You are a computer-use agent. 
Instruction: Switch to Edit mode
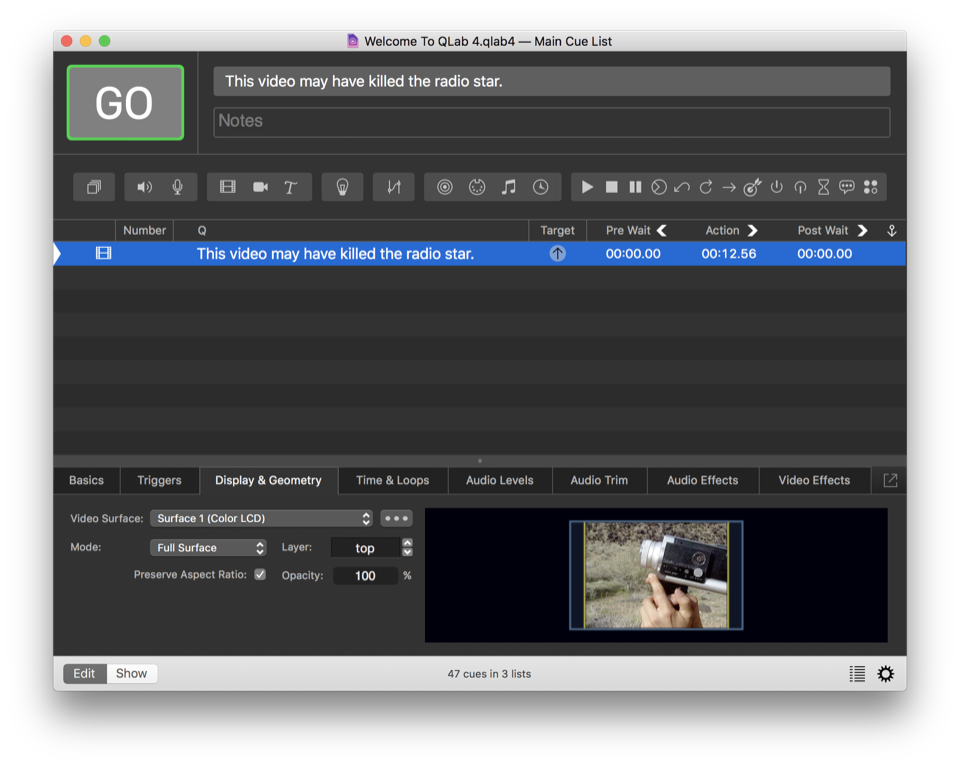(84, 673)
